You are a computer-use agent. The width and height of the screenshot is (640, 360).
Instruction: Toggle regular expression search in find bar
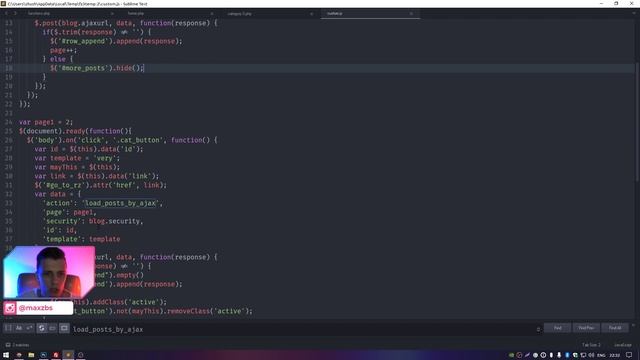click(8, 328)
